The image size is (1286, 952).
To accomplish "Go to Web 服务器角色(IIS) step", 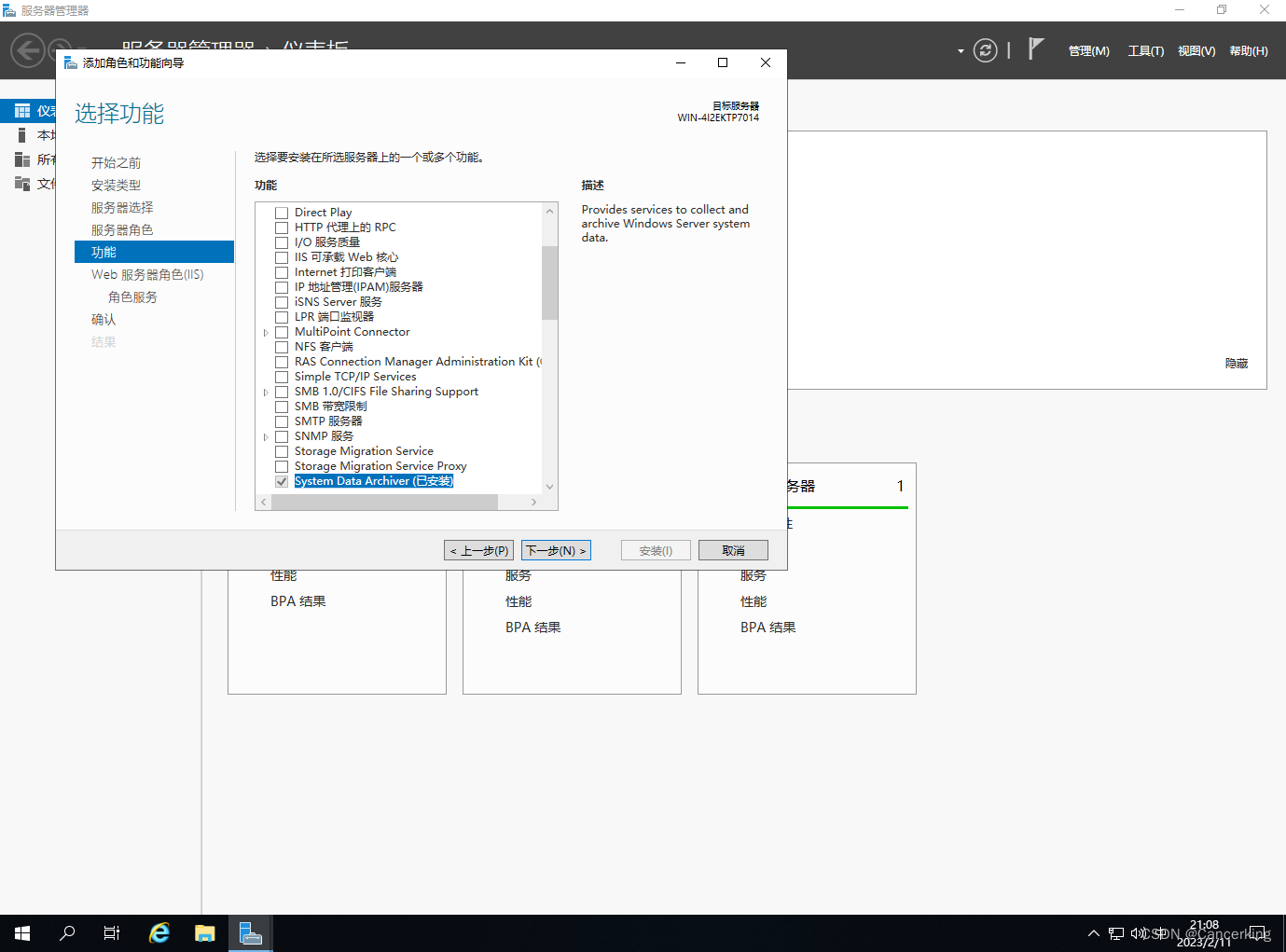I will pyautogui.click(x=147, y=275).
